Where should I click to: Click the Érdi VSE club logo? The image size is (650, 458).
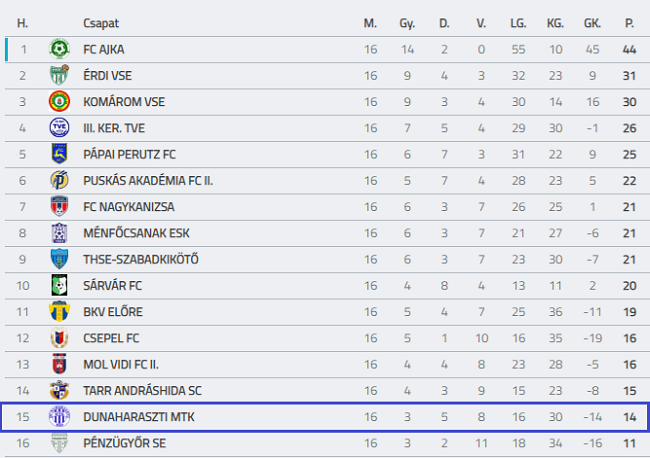(59, 75)
